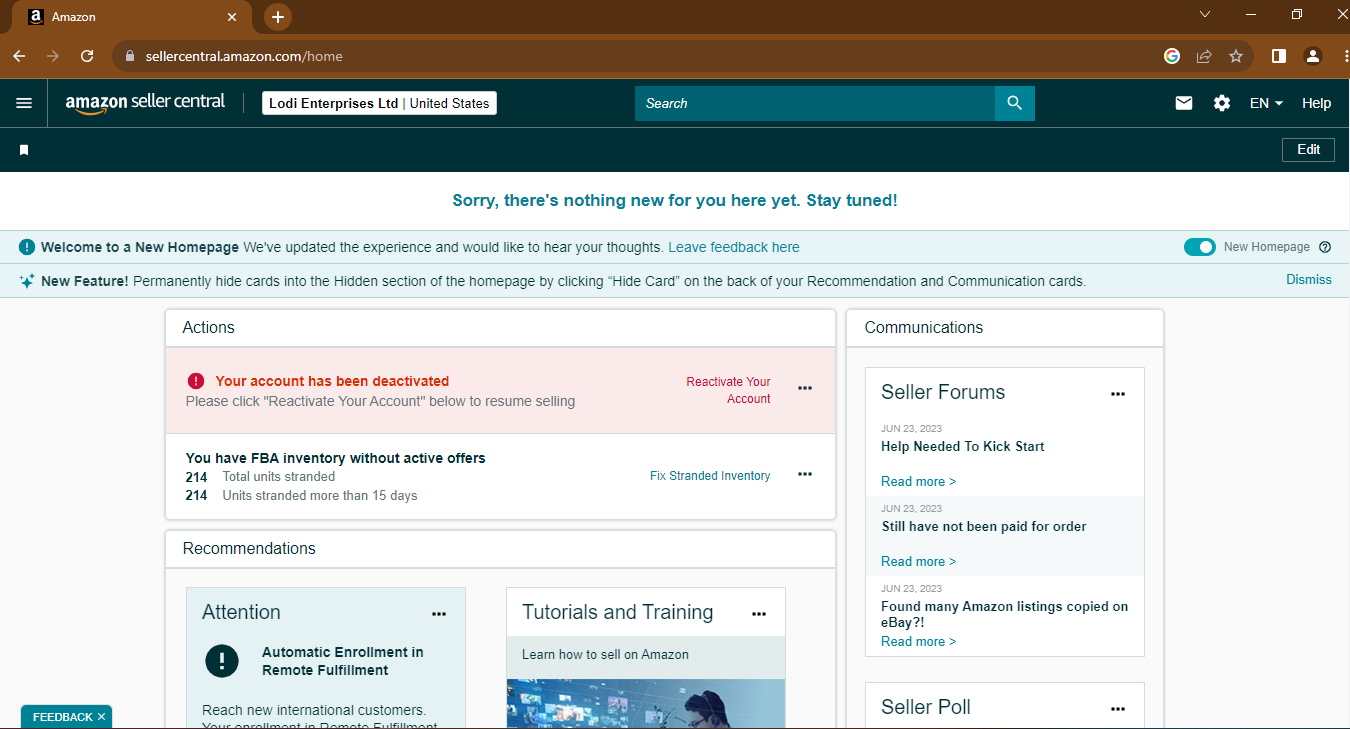Open options menu for deactivated account card

[805, 388]
